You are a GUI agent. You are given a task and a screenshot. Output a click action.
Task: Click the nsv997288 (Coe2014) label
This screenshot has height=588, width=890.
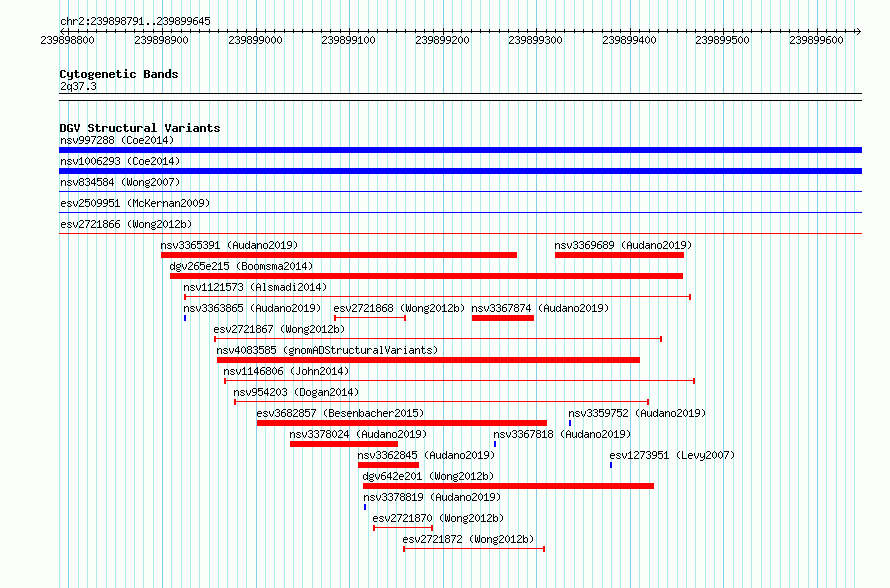pyautogui.click(x=117, y=140)
